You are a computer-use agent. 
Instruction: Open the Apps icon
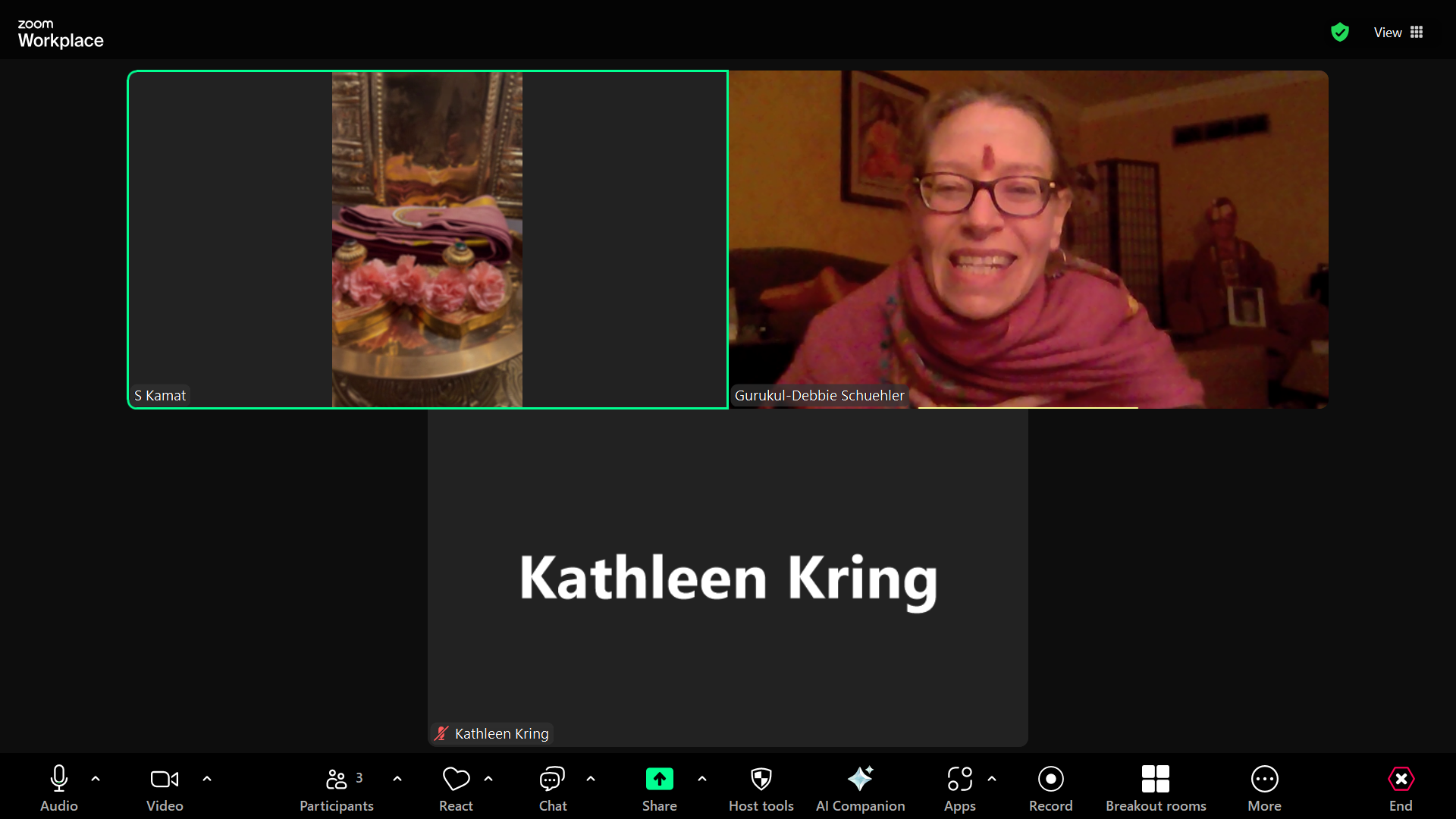pyautogui.click(x=959, y=779)
